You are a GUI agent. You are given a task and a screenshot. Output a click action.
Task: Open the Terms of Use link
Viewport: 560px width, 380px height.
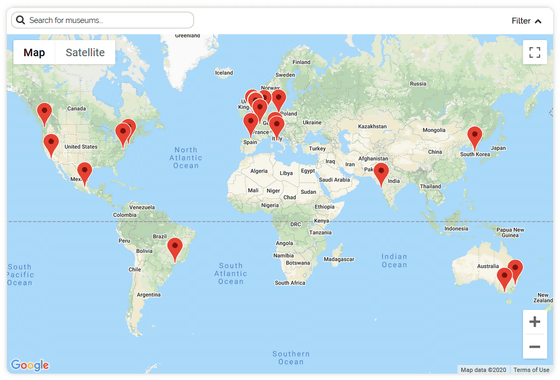pyautogui.click(x=531, y=370)
